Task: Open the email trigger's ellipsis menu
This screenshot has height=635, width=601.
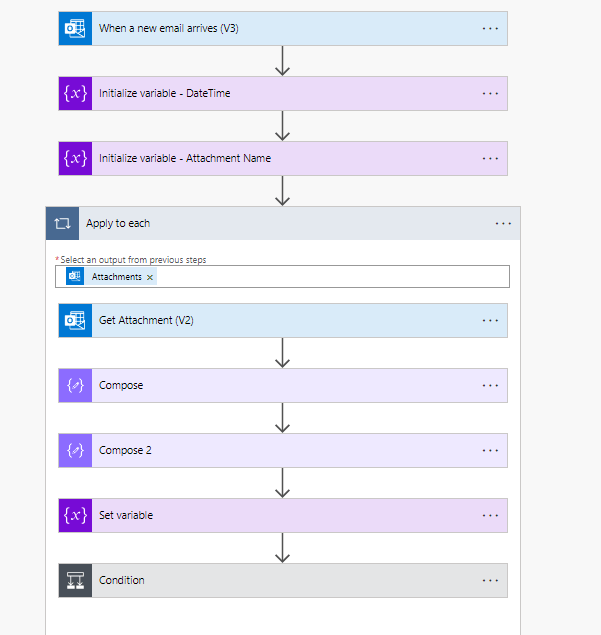Action: (x=490, y=28)
